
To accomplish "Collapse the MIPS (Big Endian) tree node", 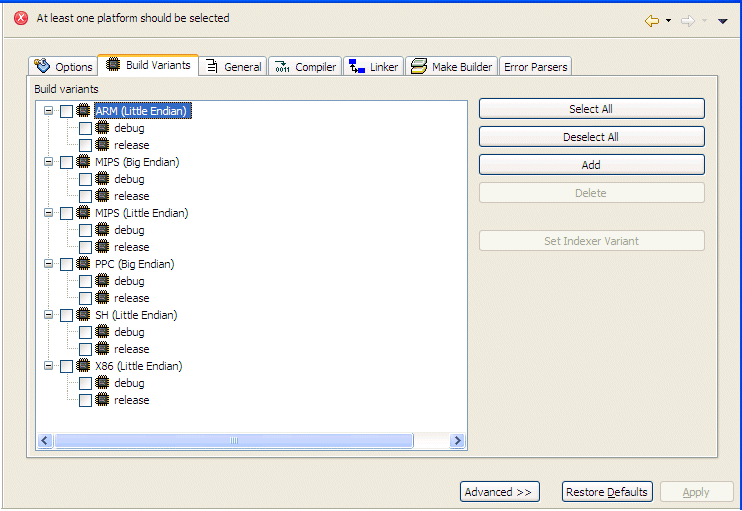I will tap(48, 162).
